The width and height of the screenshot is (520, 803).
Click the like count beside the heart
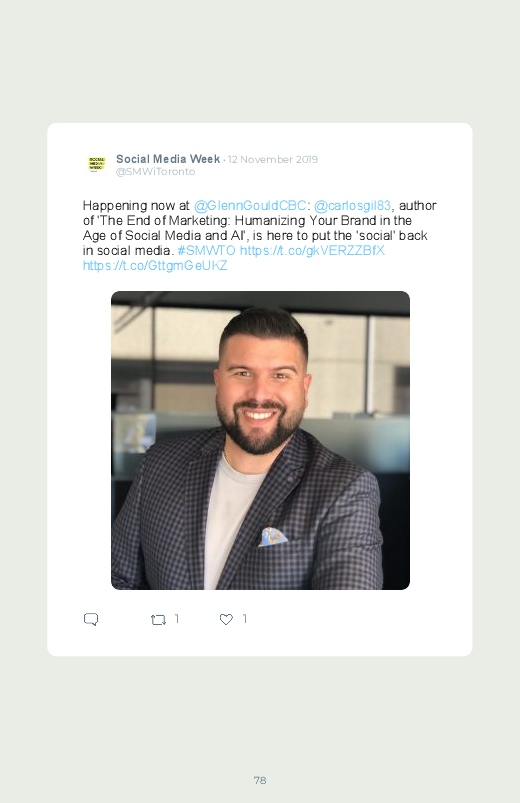click(244, 619)
